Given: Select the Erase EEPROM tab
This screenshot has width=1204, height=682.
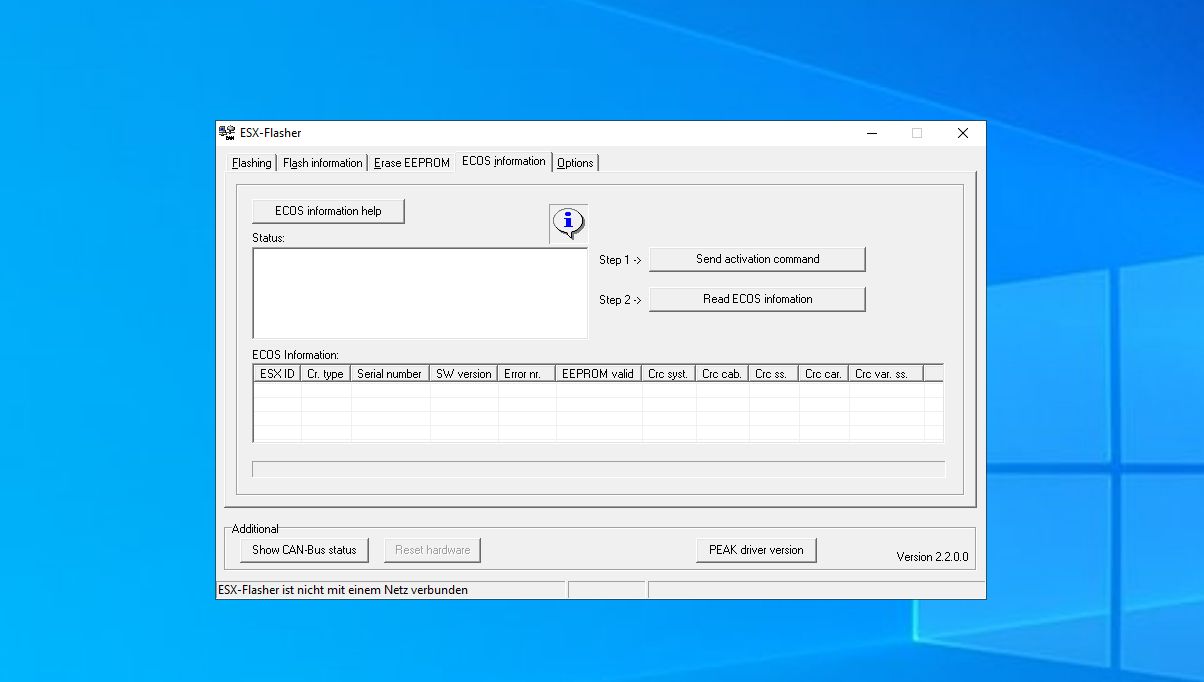Looking at the screenshot, I should tap(412, 162).
